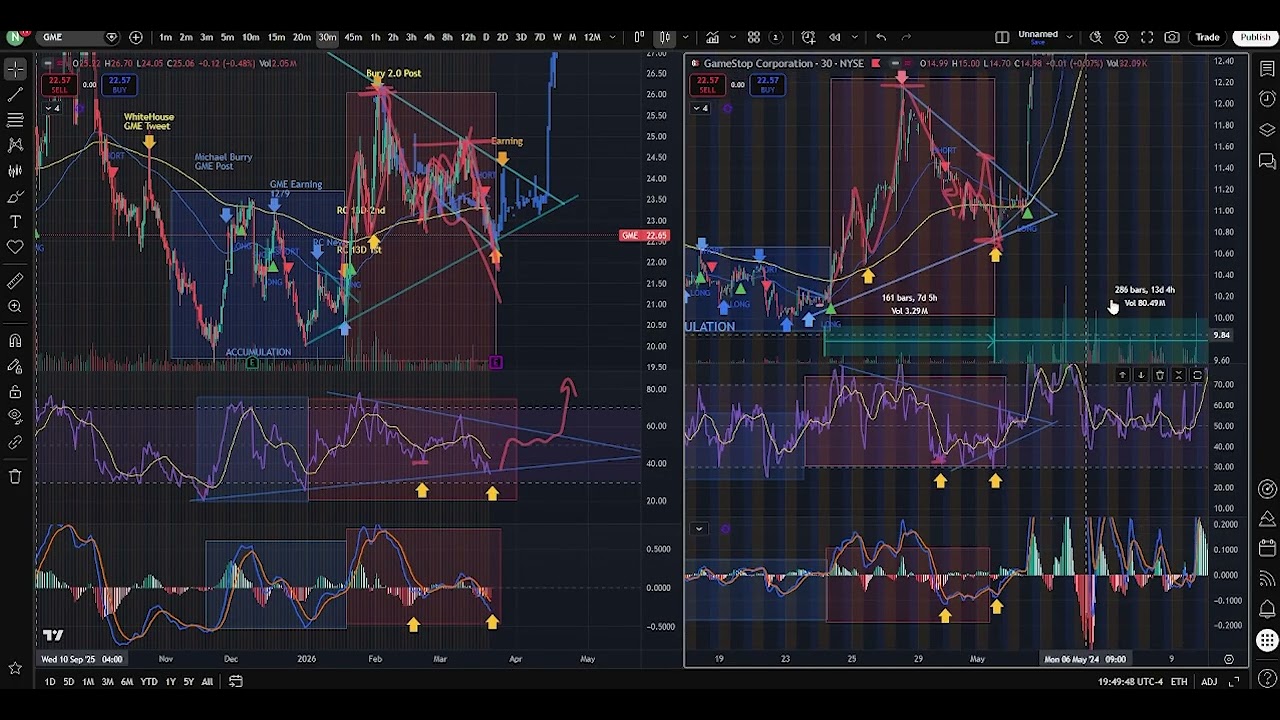Screen dimensions: 1280x720
Task: Expand the chart type dropdown arrow
Action: tap(686, 37)
